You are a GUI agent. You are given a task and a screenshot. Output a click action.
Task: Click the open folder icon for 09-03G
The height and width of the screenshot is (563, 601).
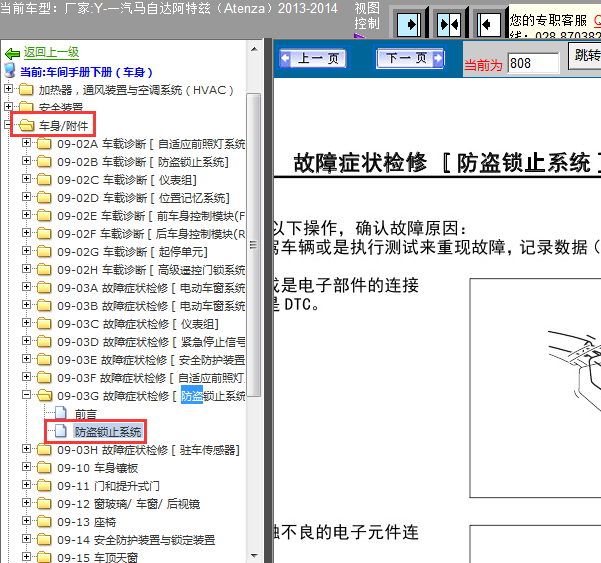coord(44,395)
